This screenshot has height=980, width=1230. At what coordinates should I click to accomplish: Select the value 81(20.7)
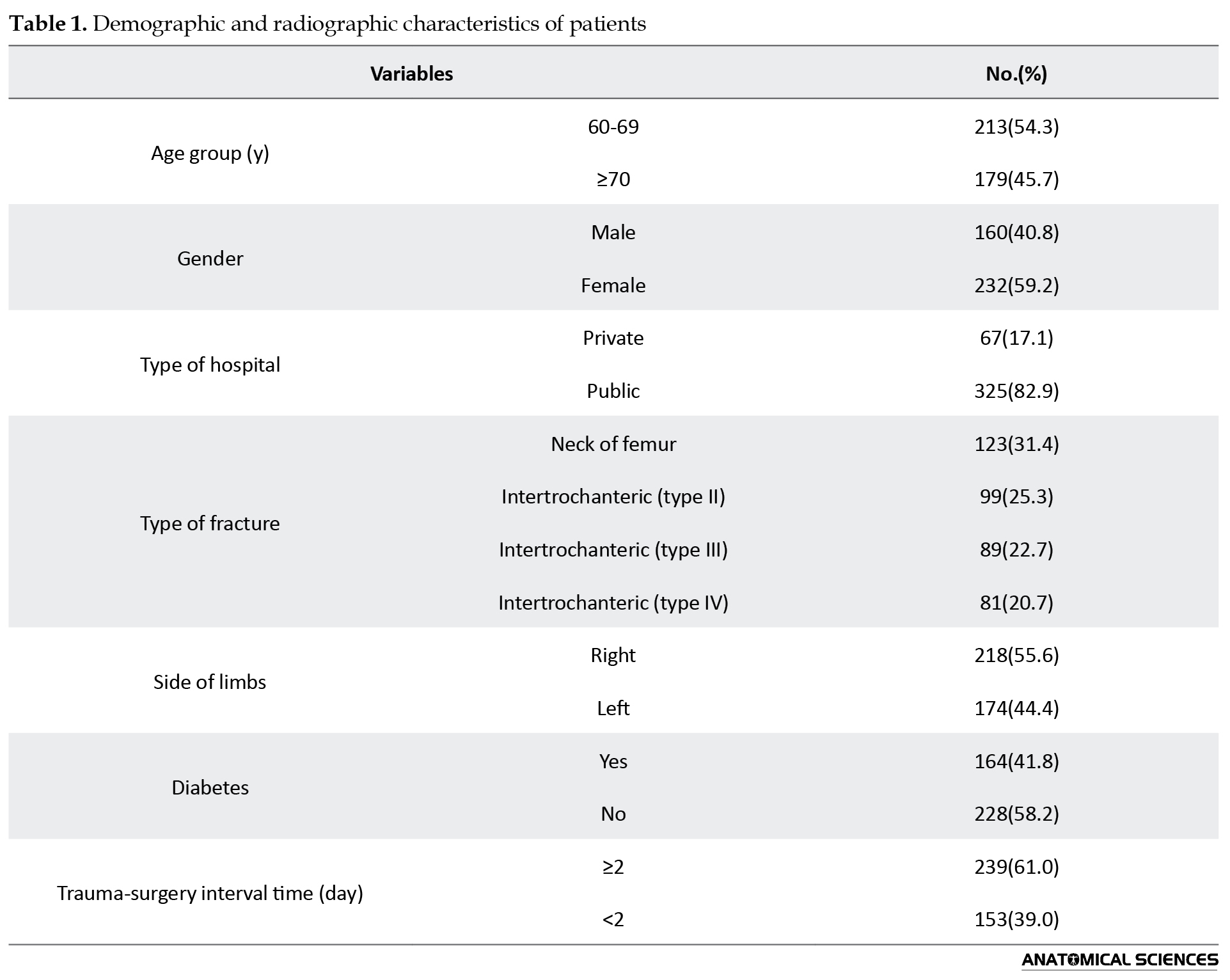tap(1016, 603)
